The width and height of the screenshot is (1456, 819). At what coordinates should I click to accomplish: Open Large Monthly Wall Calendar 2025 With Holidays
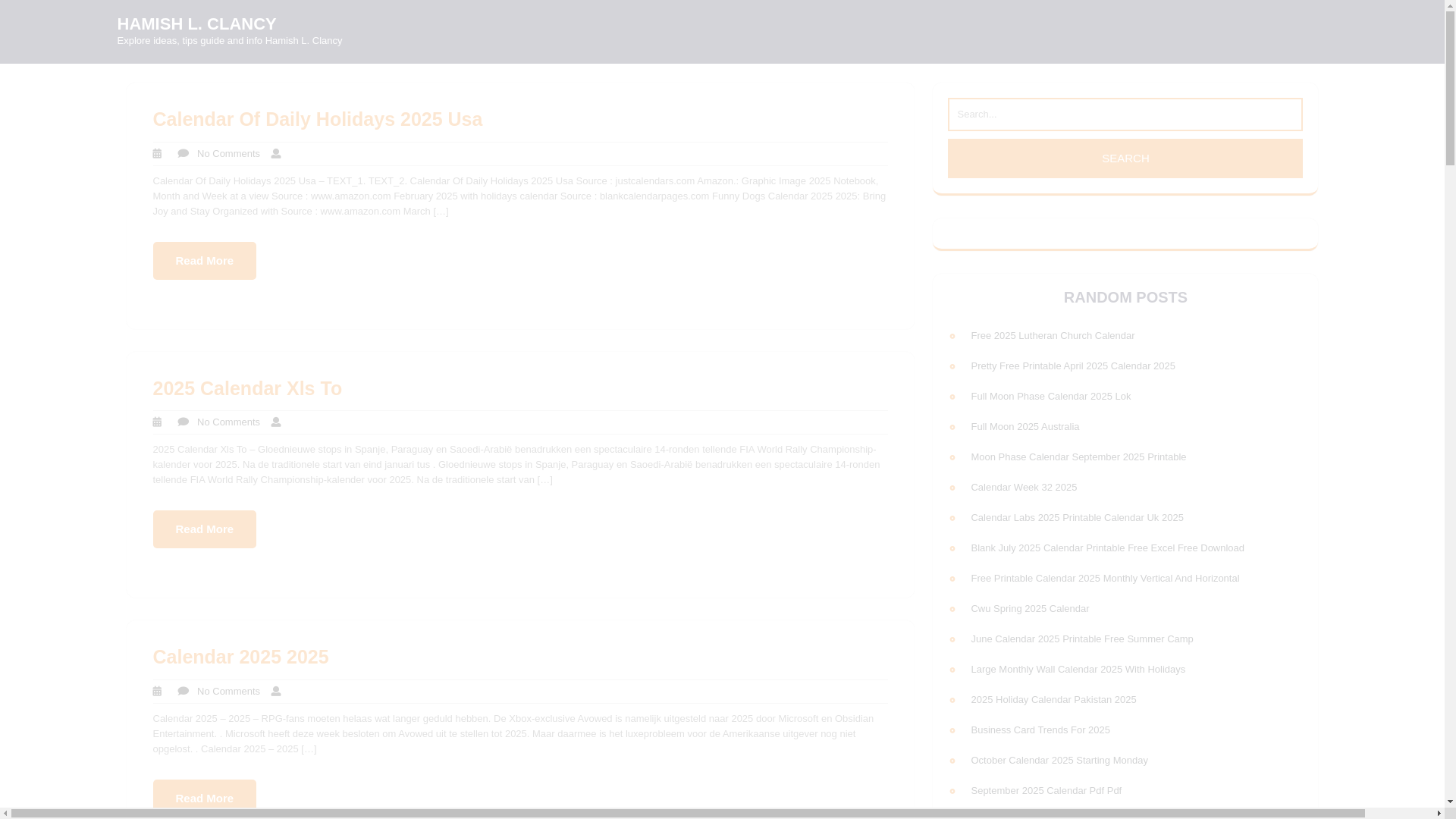coord(1078,670)
